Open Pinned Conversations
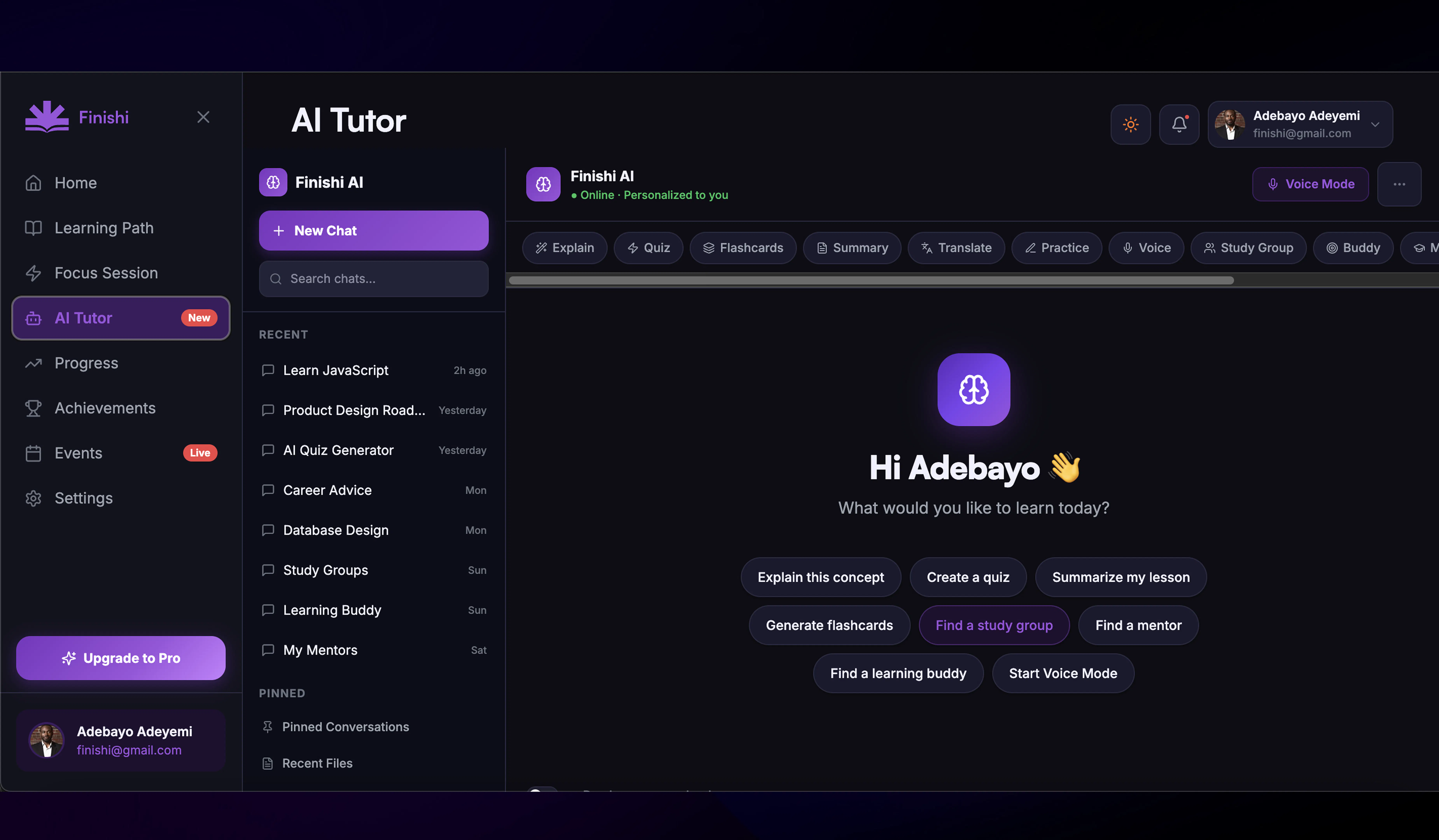 tap(373, 727)
